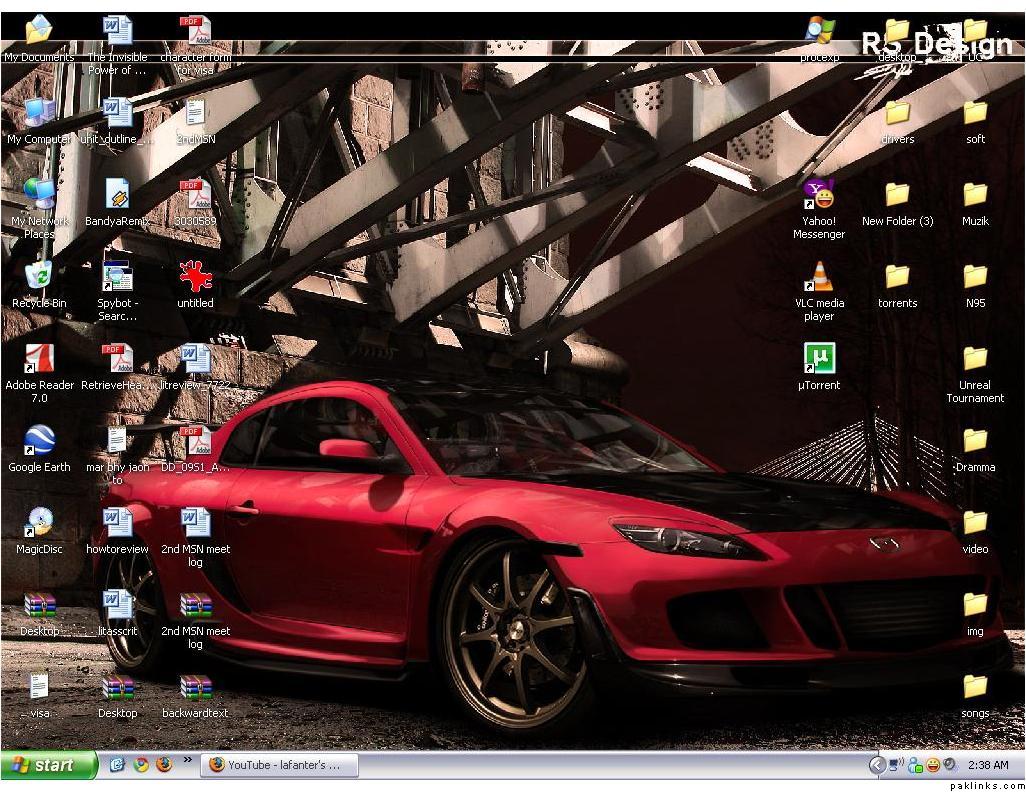Click the My Computer icon
This screenshot has width=1026, height=792.
pyautogui.click(x=39, y=113)
